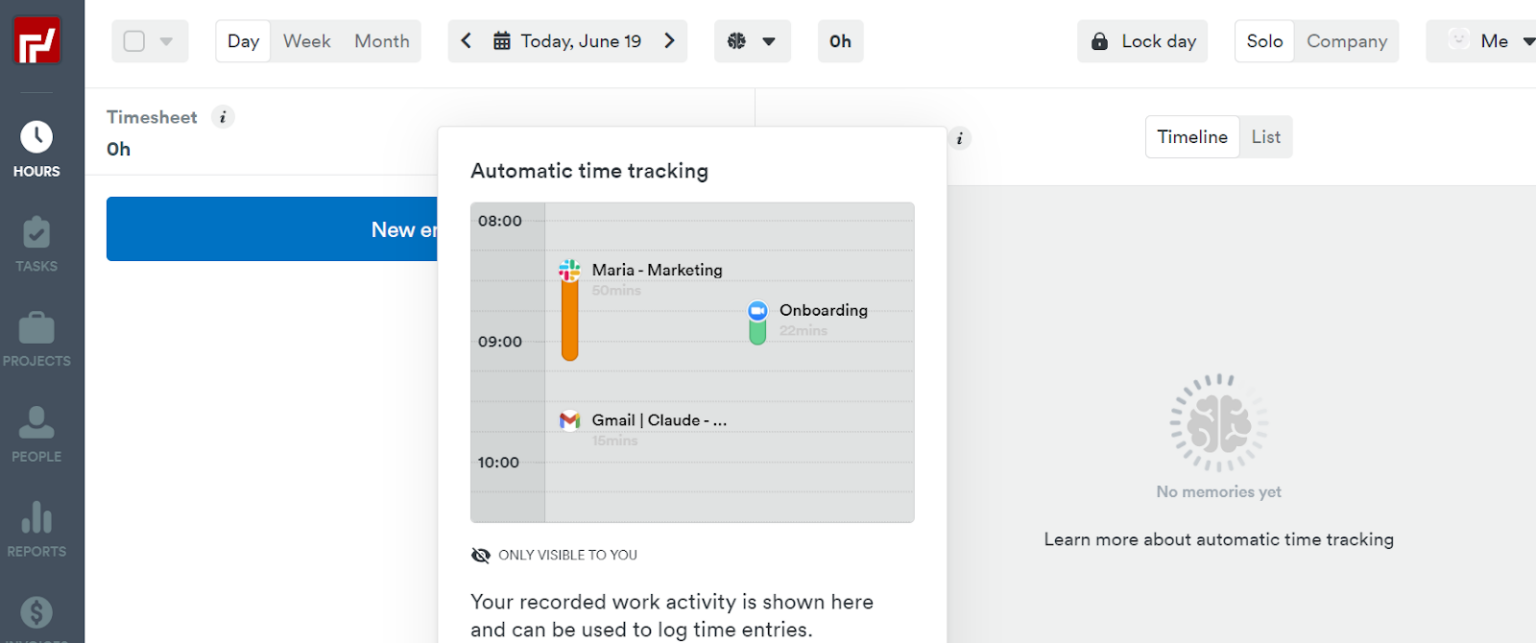
Task: Select the List tab instead of Timeline
Action: coord(1265,137)
